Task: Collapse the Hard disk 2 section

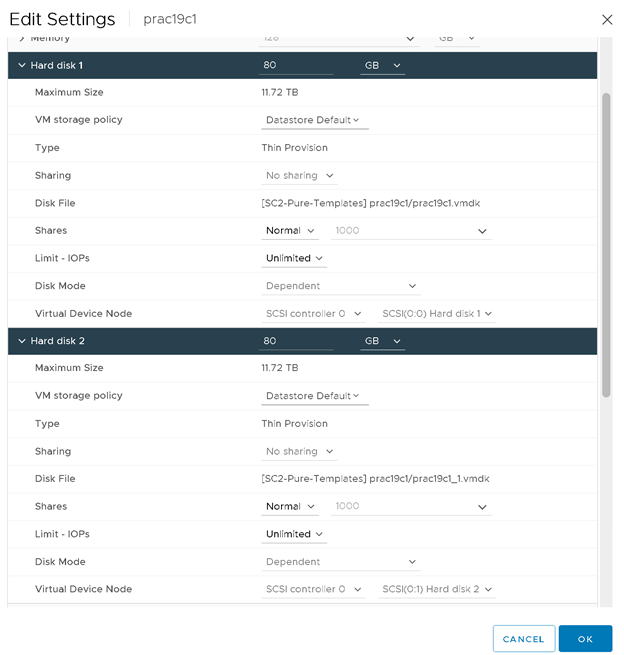Action: [x=22, y=341]
